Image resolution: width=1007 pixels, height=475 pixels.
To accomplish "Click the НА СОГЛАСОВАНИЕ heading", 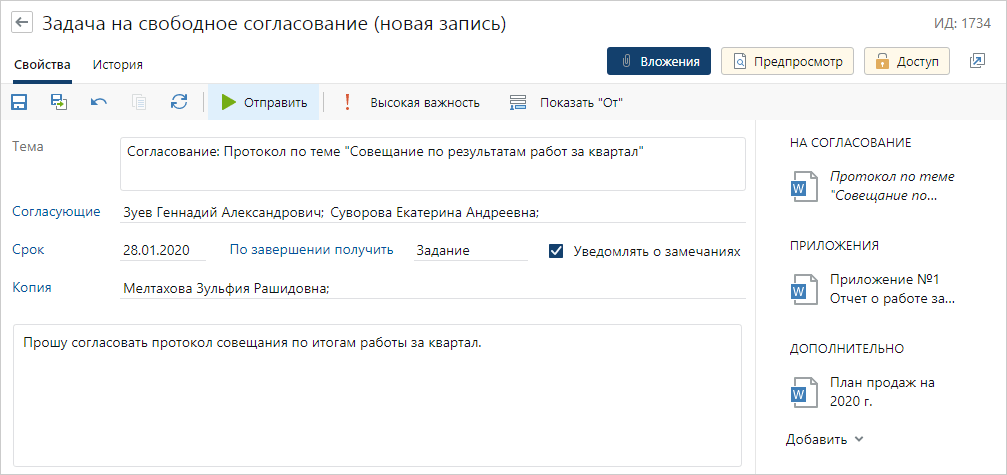I will pyautogui.click(x=850, y=143).
